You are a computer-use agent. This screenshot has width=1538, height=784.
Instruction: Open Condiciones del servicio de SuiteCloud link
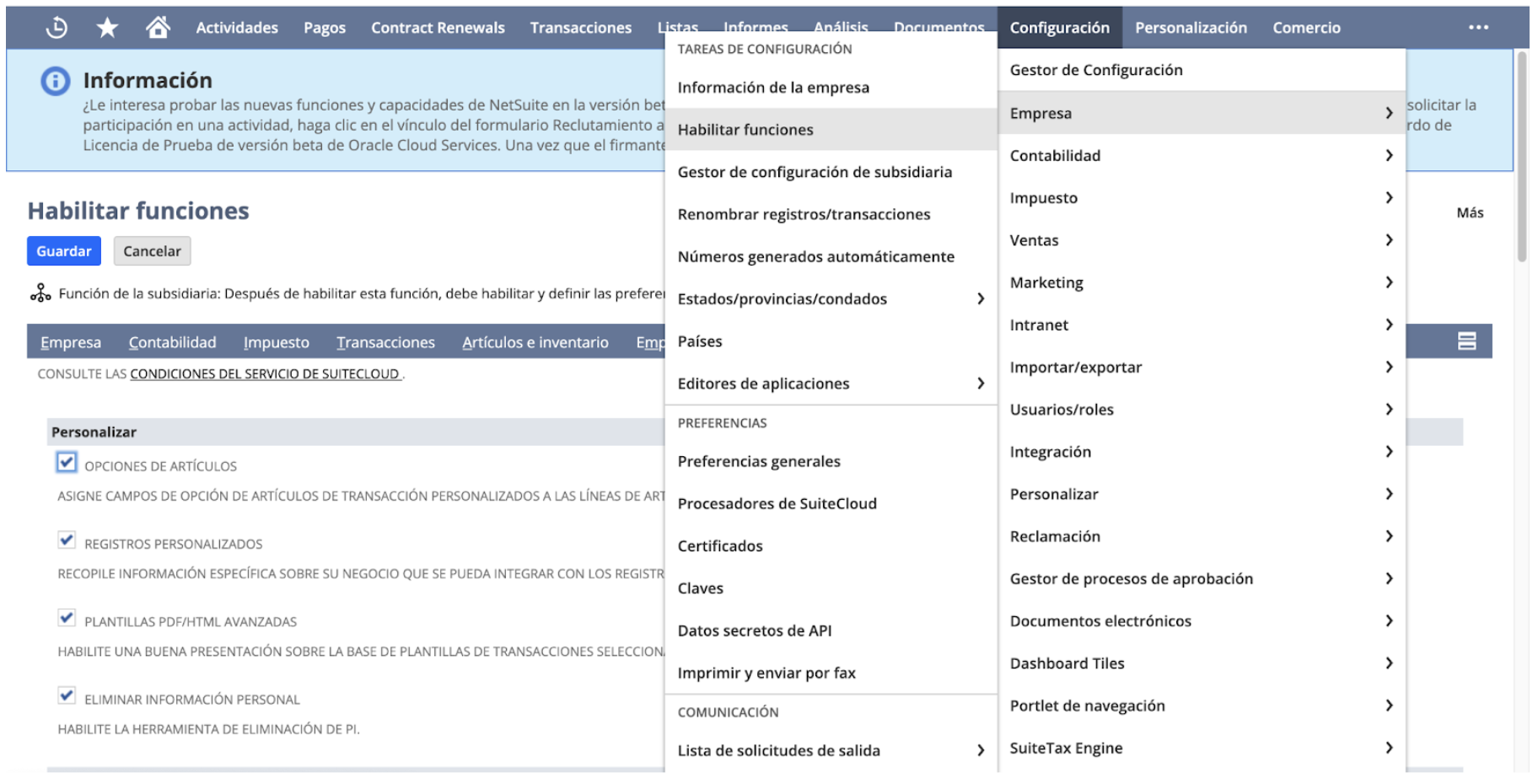(x=266, y=373)
